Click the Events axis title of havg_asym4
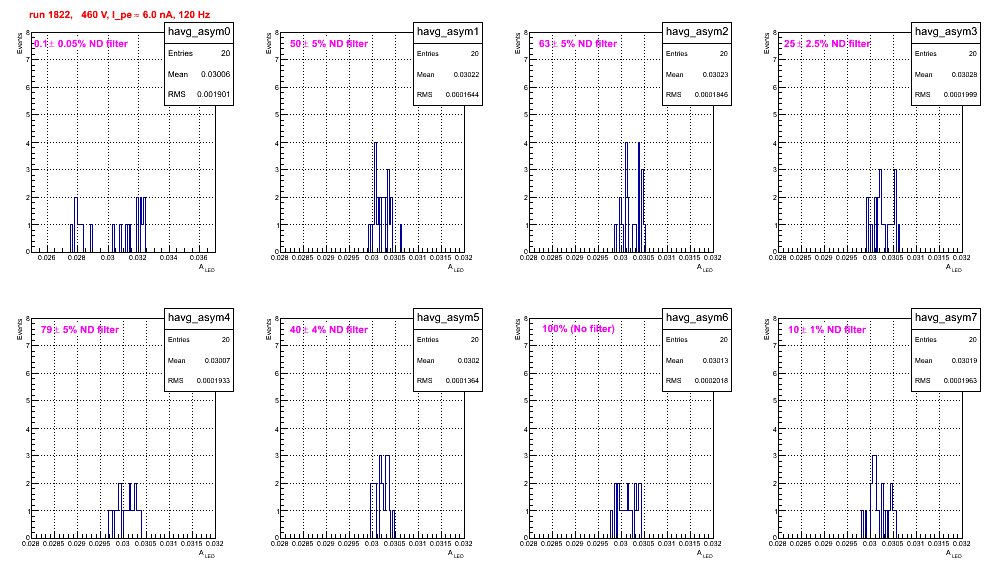 pos(19,329)
